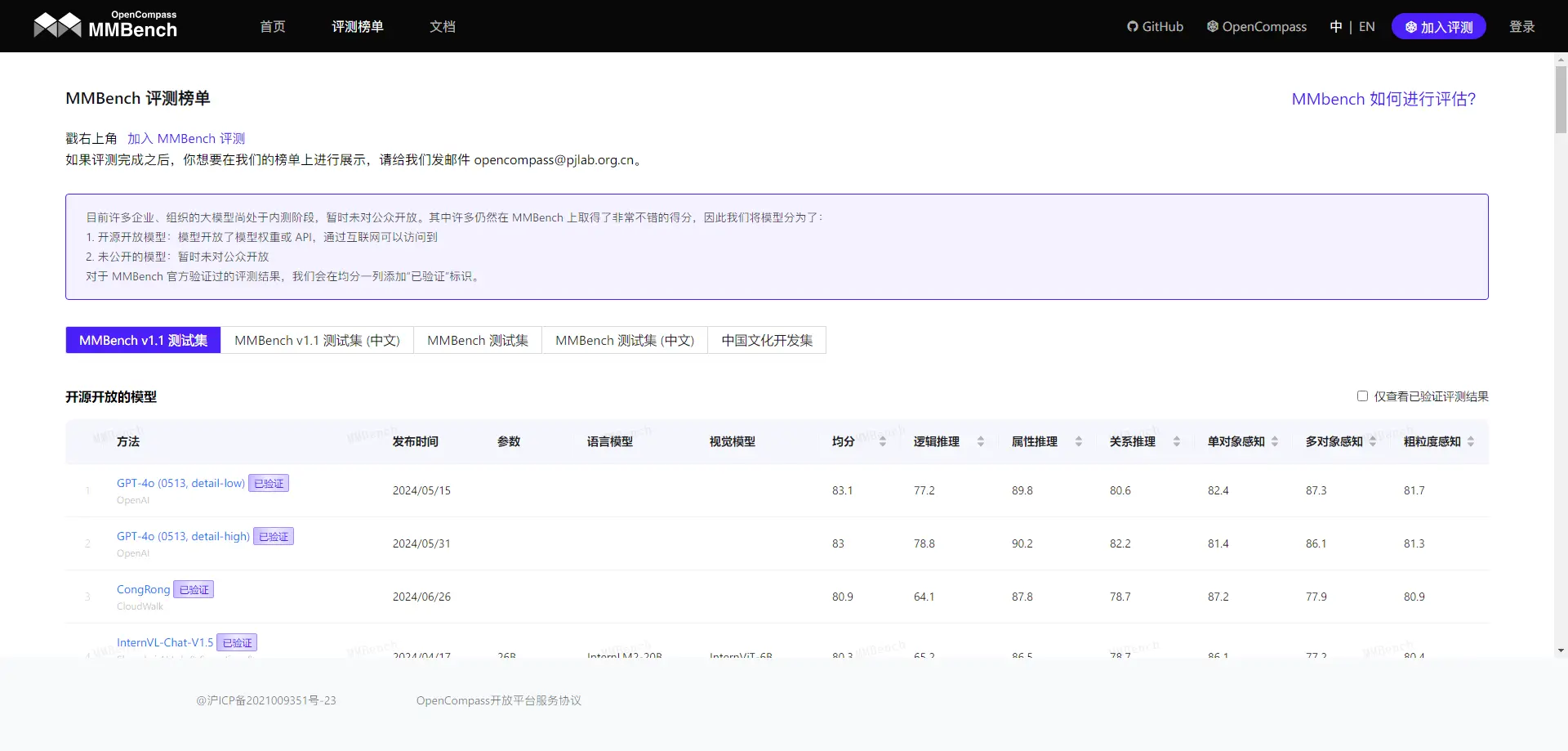The height and width of the screenshot is (751, 1568).
Task: Click the scrollbar up arrow
Action: 1561,59
